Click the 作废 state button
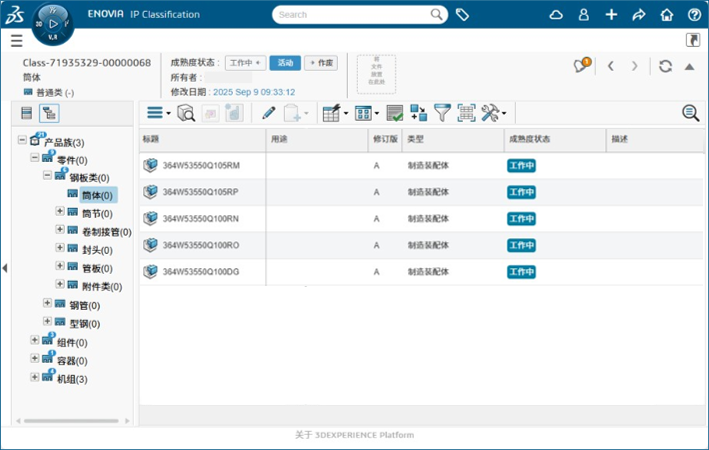This screenshot has height=450, width=709. point(321,63)
